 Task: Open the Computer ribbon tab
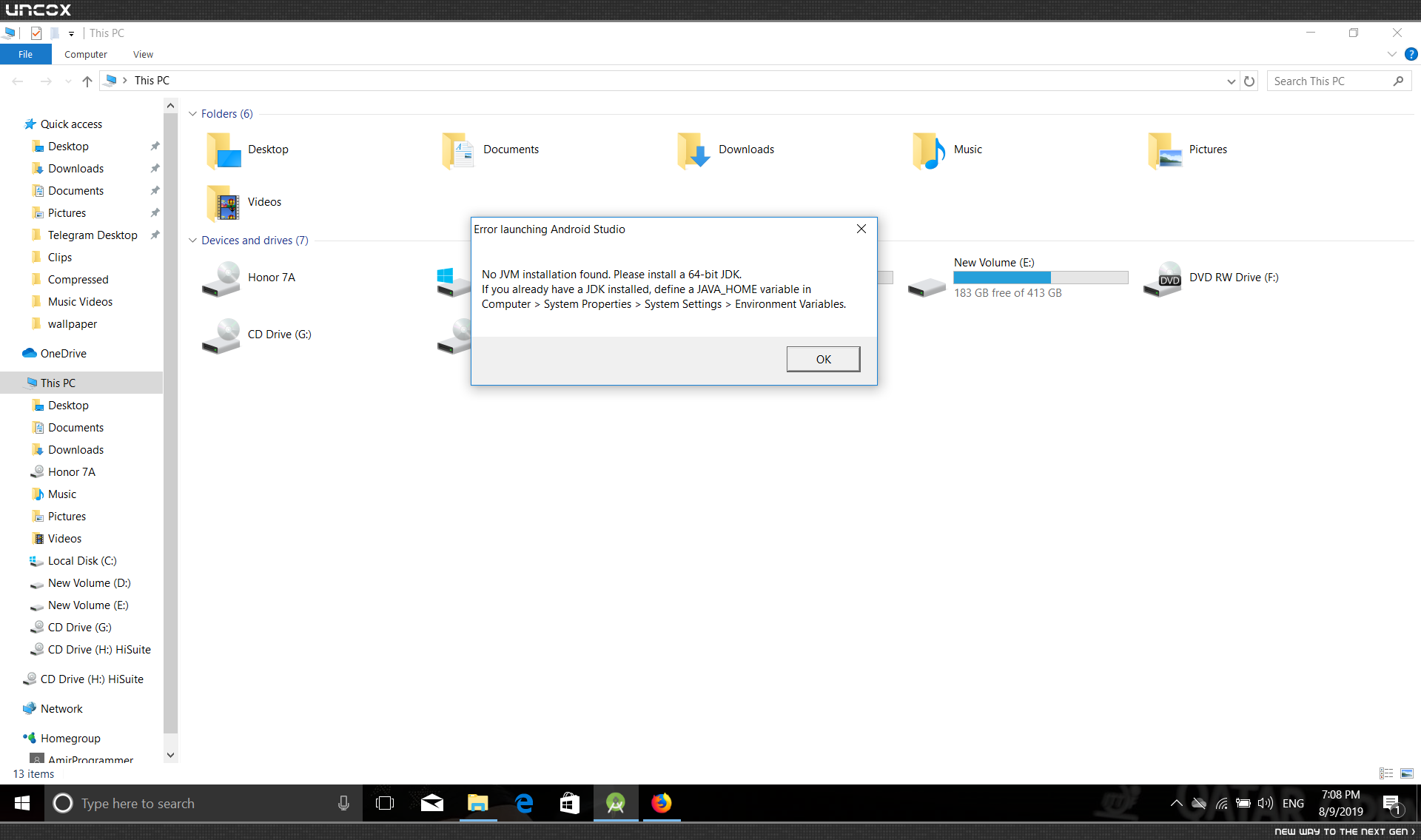pyautogui.click(x=86, y=54)
